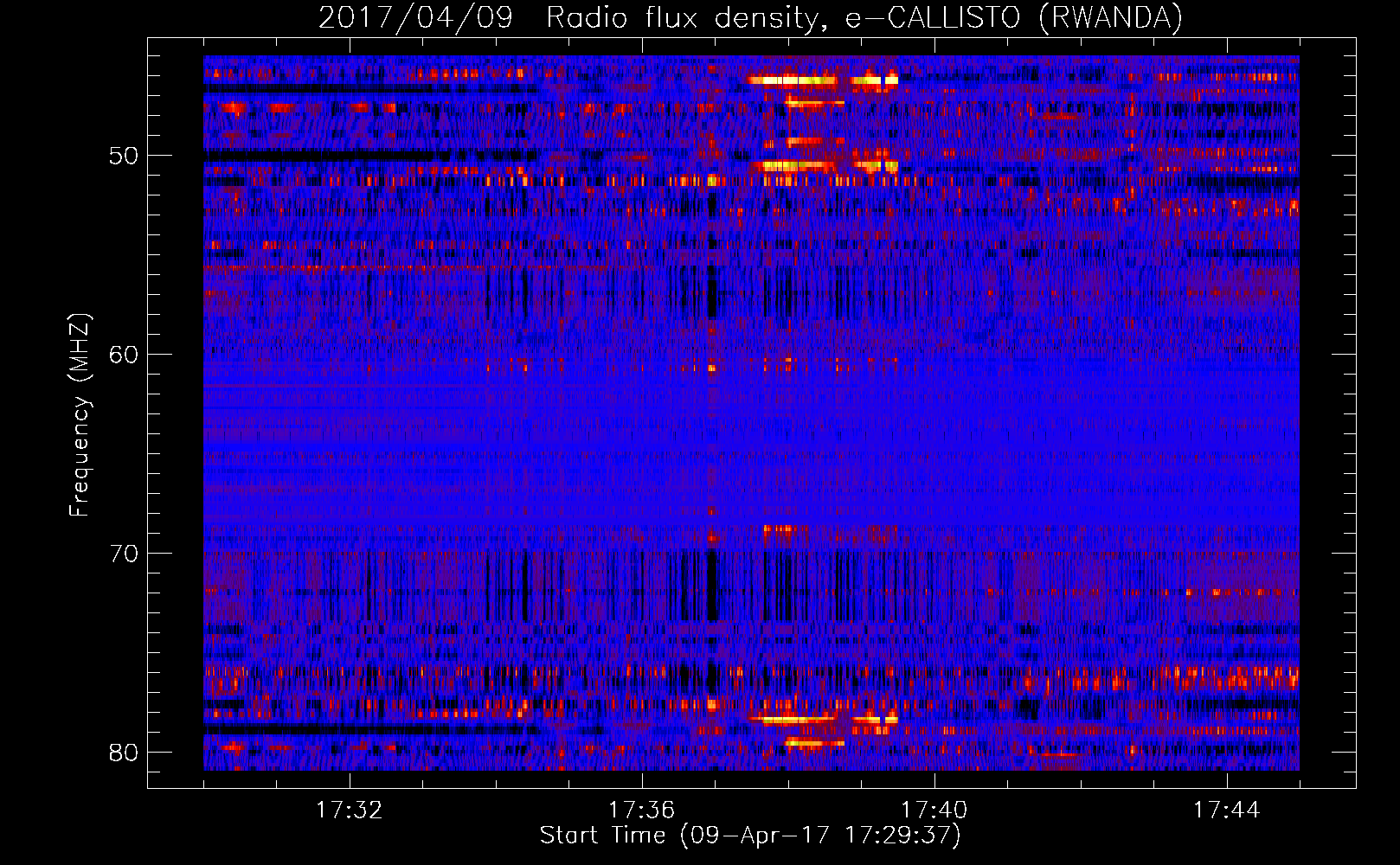Viewport: 1400px width, 865px height.
Task: Click the 60 frequency tick label
Action: pyautogui.click(x=124, y=355)
